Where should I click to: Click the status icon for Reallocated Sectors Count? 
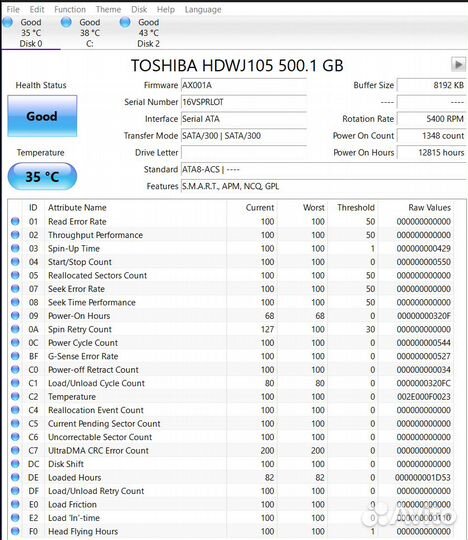point(15,275)
